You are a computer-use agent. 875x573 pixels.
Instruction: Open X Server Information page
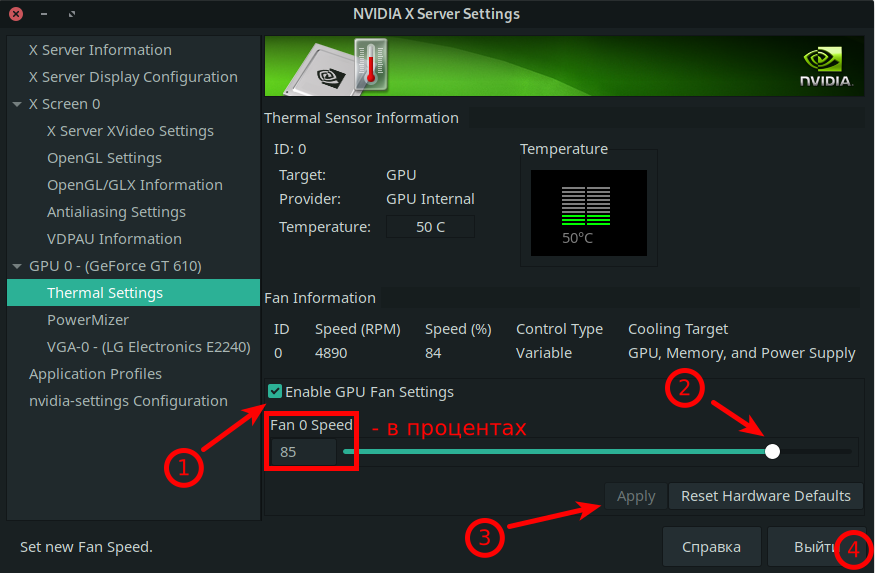(100, 50)
